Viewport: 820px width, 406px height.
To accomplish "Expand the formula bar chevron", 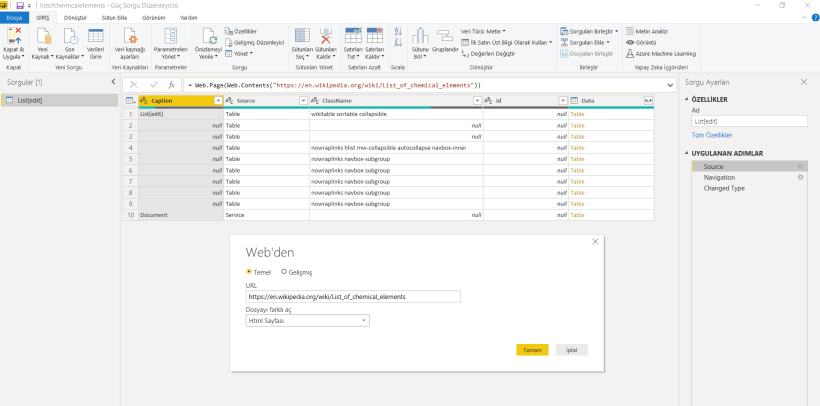I will [670, 85].
